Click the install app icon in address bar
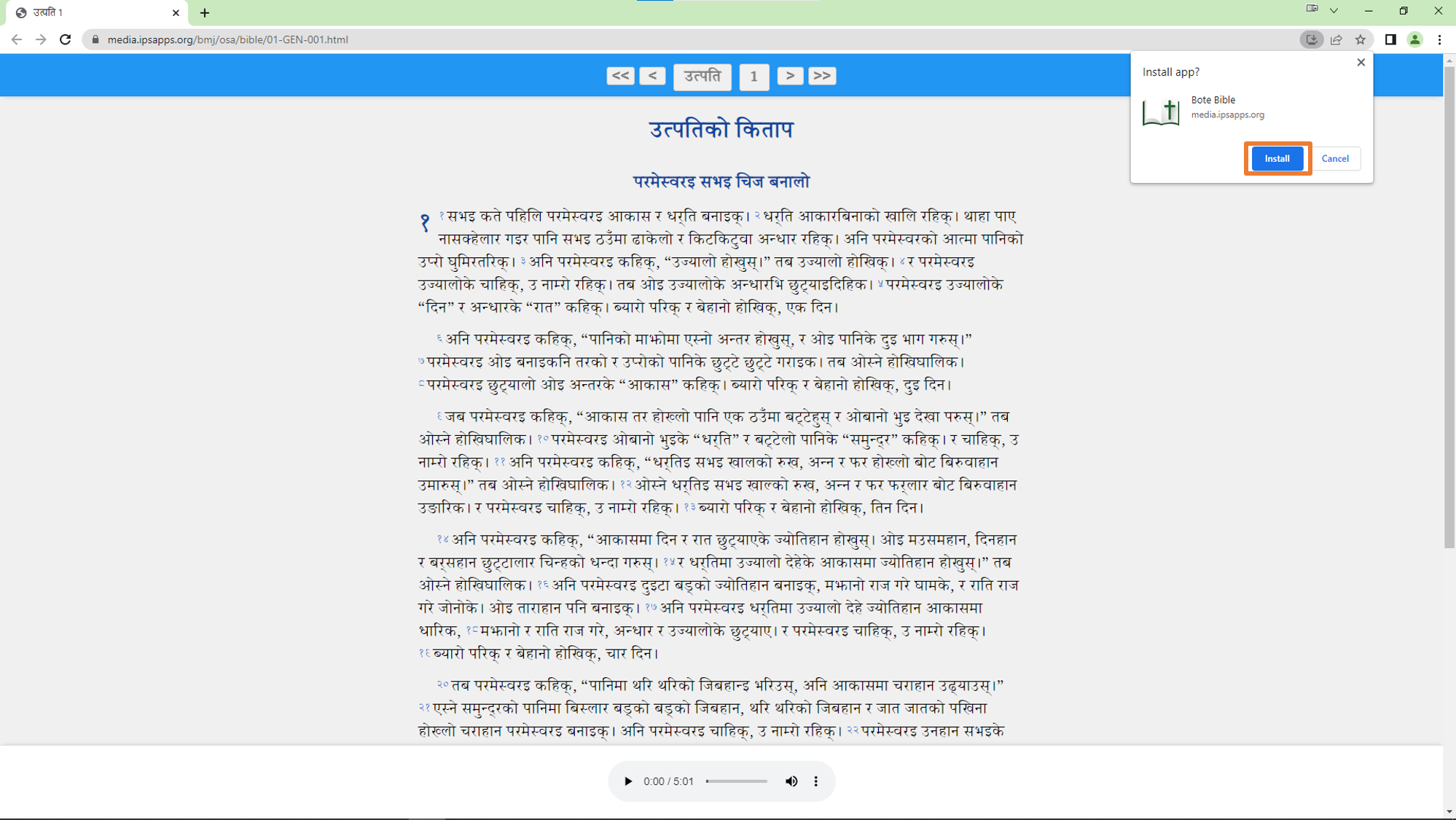This screenshot has width=1456, height=820. point(1311,39)
